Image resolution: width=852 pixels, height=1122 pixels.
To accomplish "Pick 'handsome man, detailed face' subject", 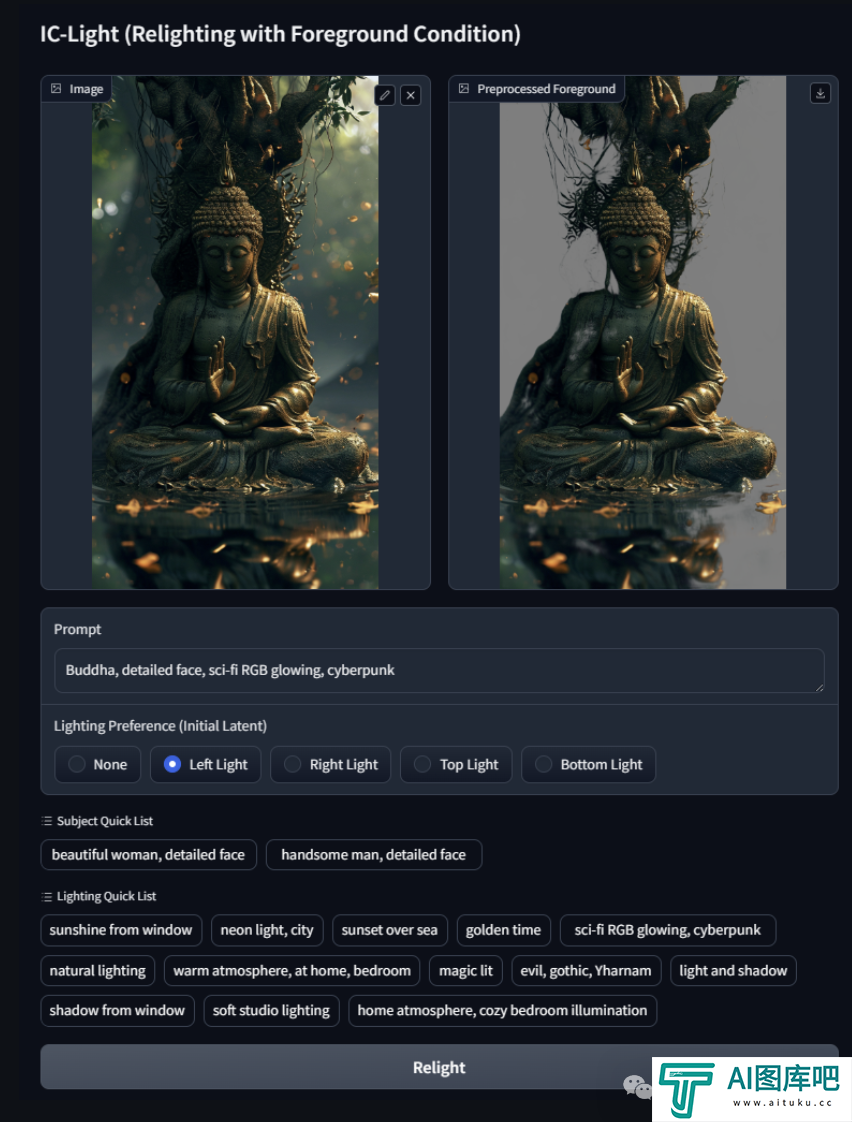I will click(x=373, y=854).
